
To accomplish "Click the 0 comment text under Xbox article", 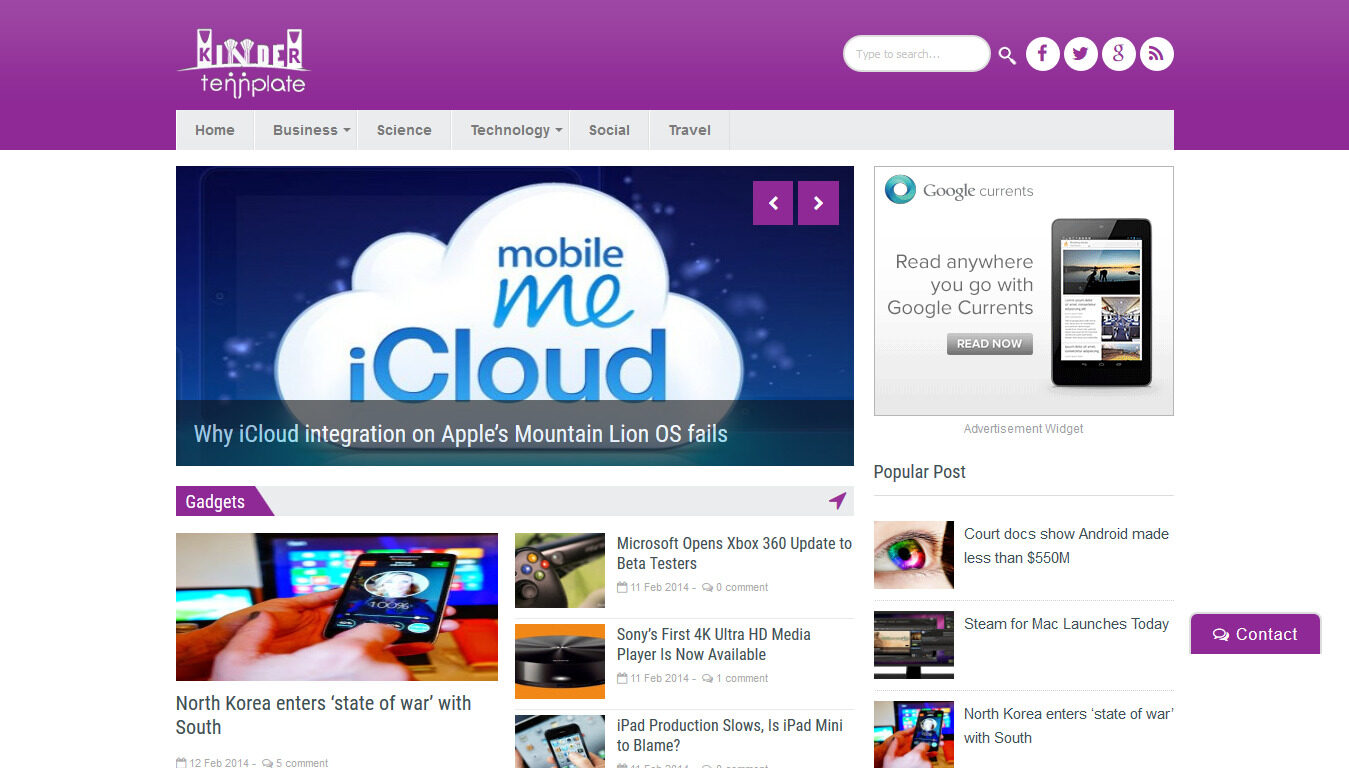I will [x=742, y=588].
